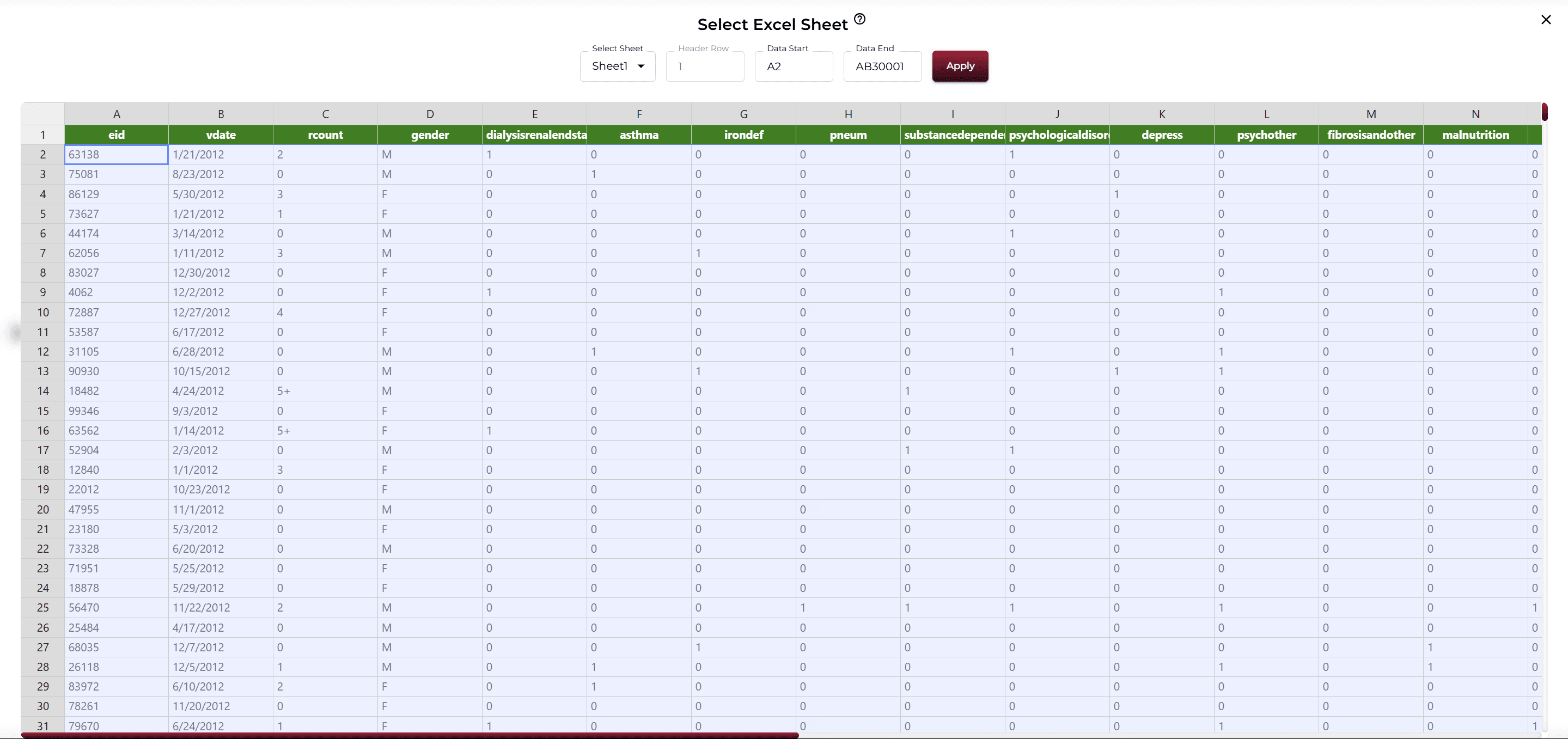Click the psychother header cell
Viewport: 1568px width, 739px height.
click(x=1266, y=135)
